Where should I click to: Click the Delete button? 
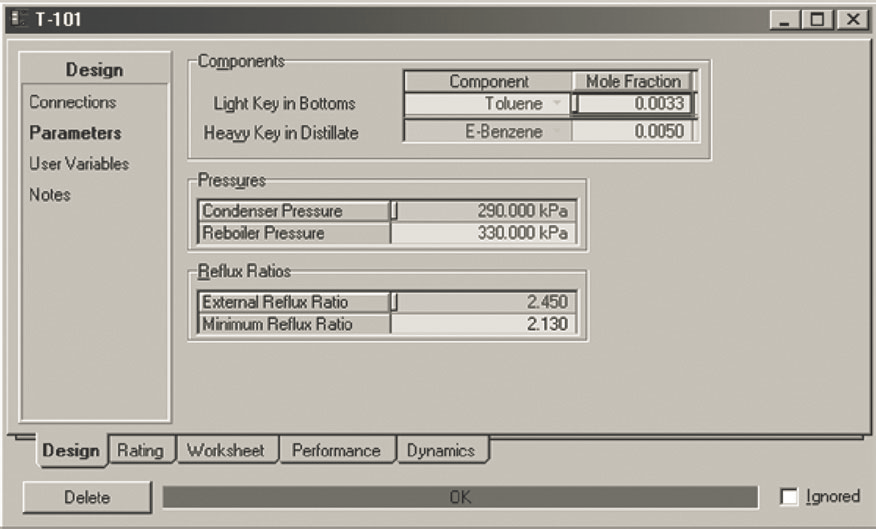point(87,497)
